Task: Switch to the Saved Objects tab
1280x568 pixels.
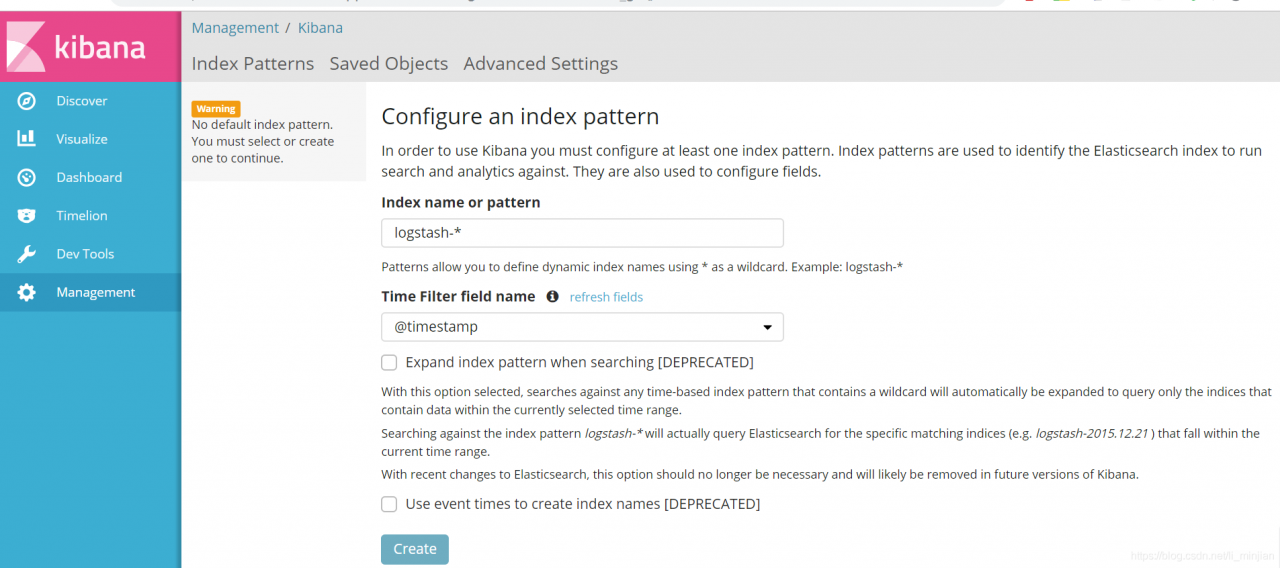Action: point(388,63)
